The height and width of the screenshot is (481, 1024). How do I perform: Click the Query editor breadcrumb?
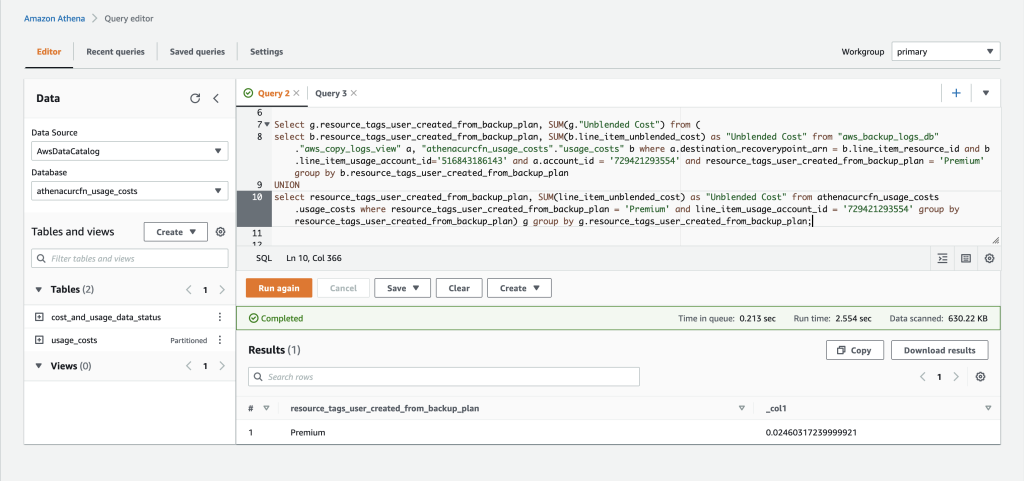[x=129, y=18]
